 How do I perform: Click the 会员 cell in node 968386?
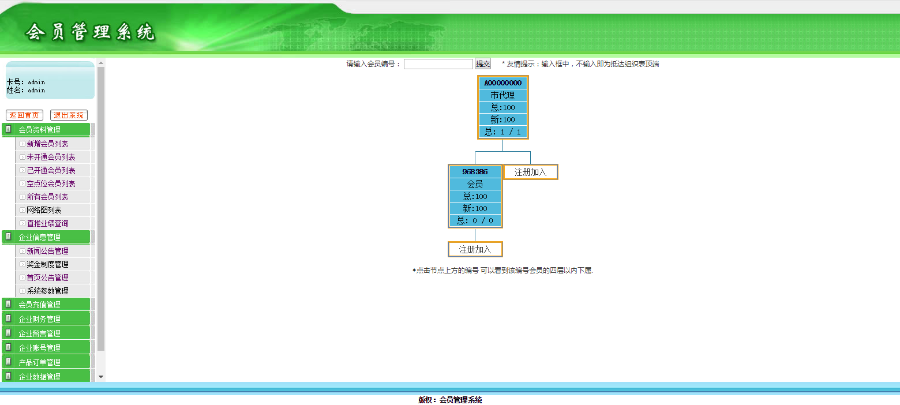pyautogui.click(x=475, y=184)
